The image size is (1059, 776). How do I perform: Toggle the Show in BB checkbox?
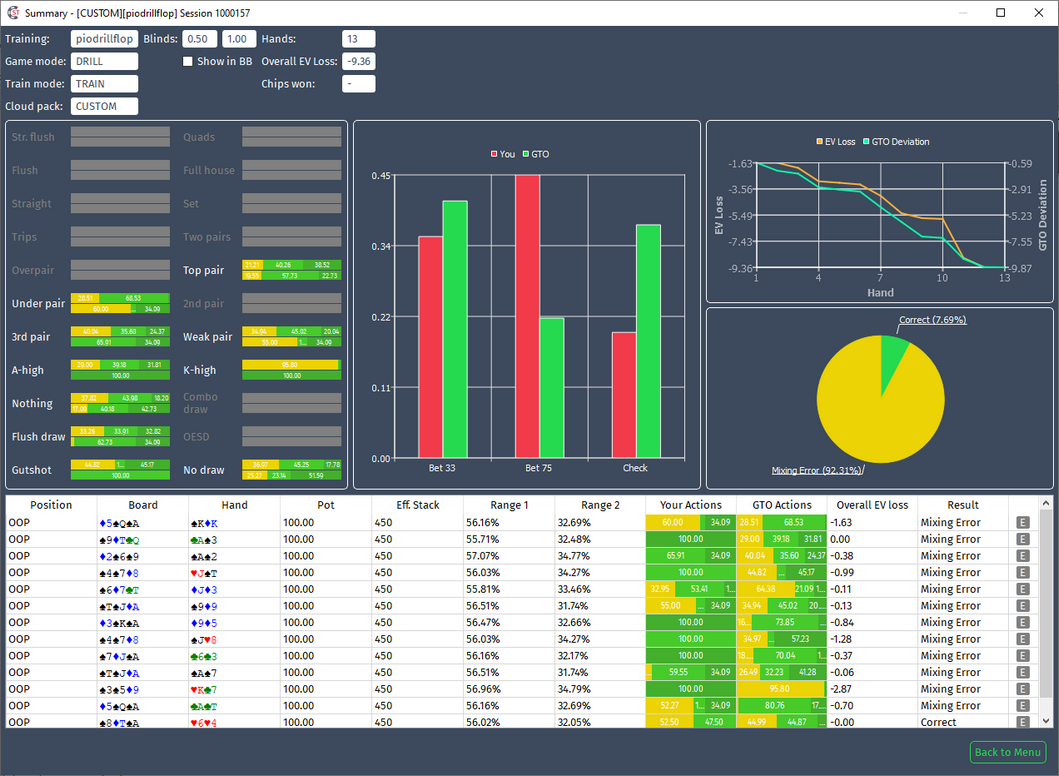pyautogui.click(x=188, y=61)
